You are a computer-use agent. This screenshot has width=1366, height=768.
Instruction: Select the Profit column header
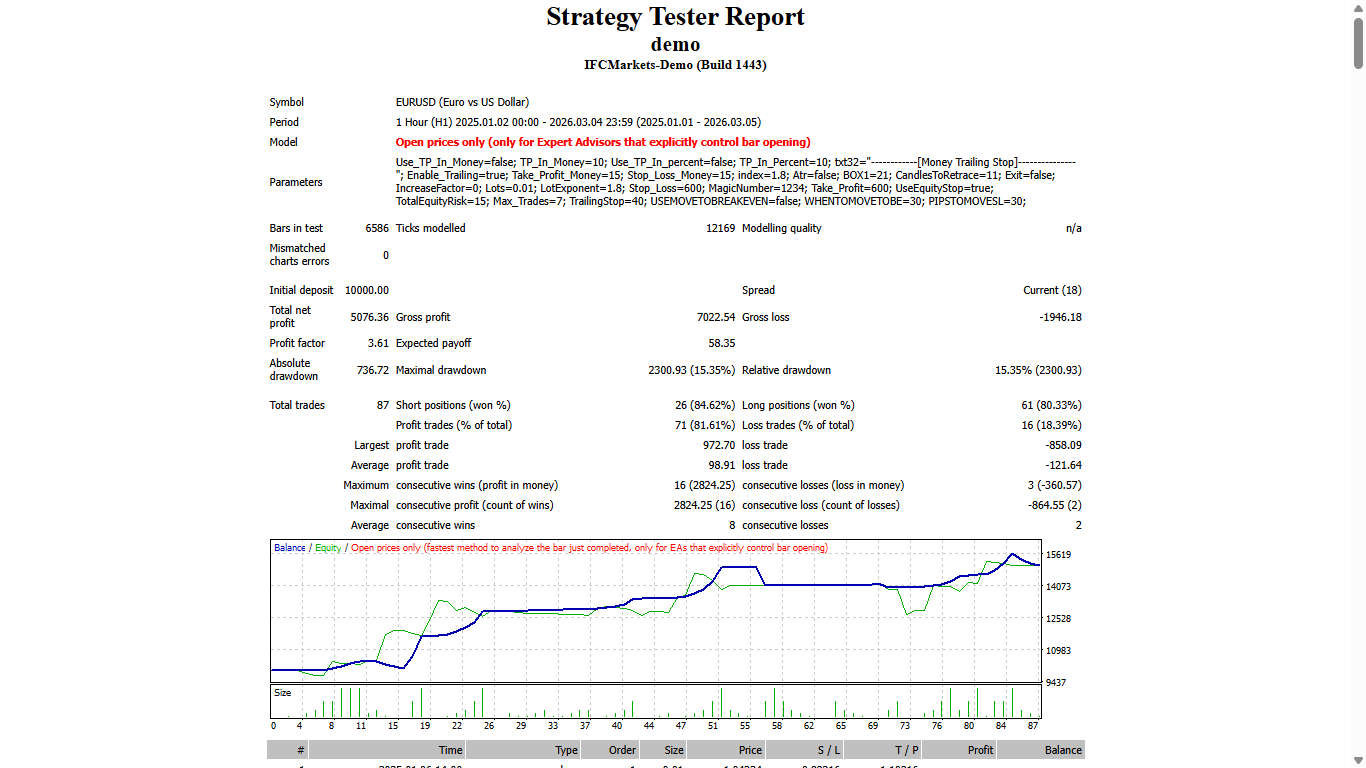980,750
